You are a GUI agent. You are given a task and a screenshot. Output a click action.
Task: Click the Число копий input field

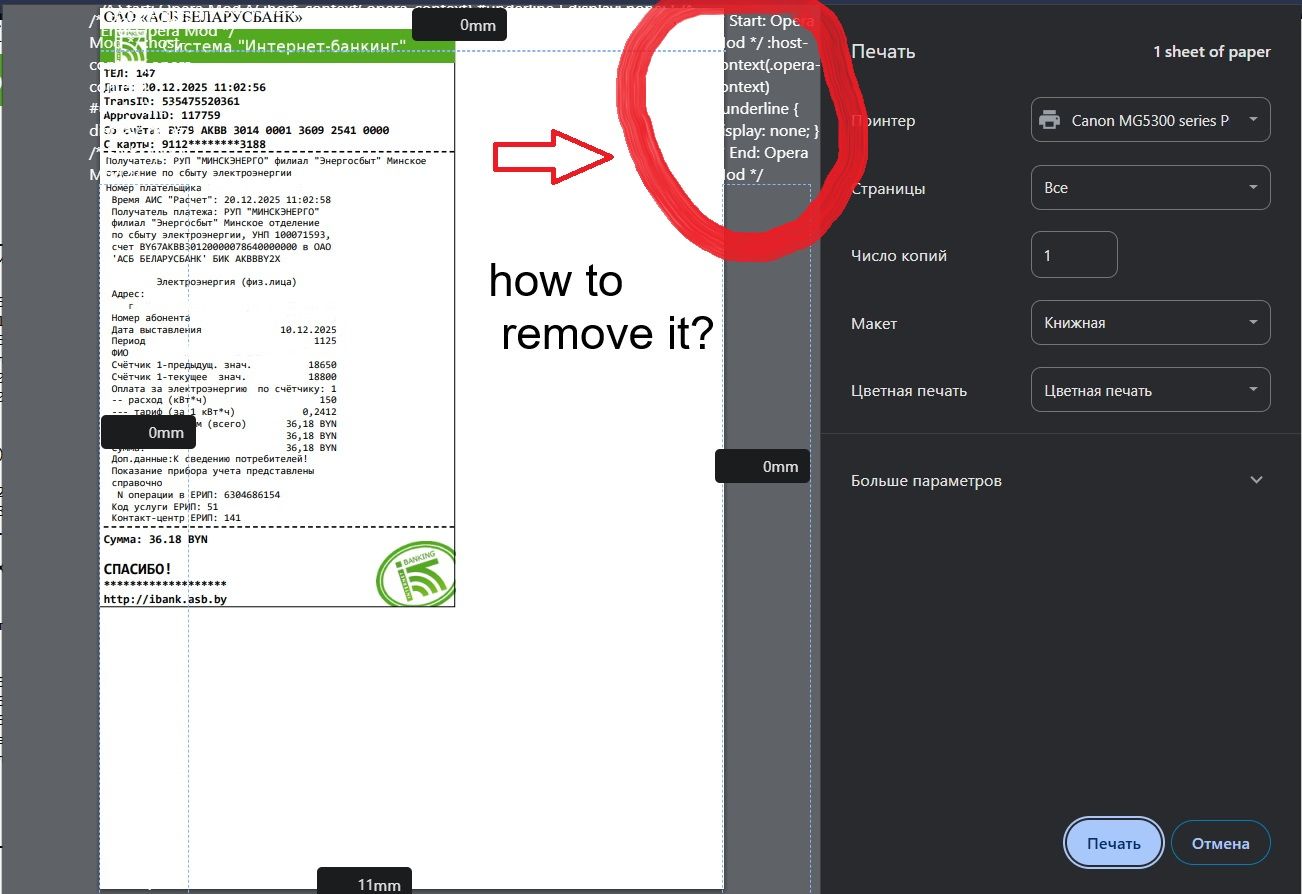point(1073,256)
